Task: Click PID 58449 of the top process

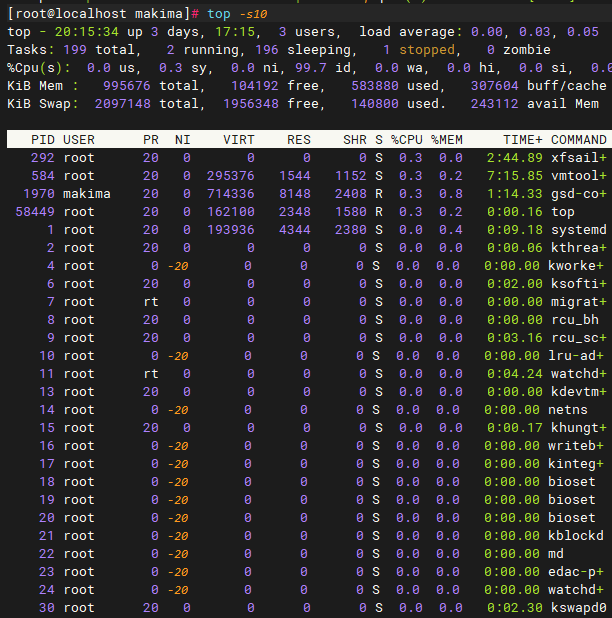Action: [35, 212]
